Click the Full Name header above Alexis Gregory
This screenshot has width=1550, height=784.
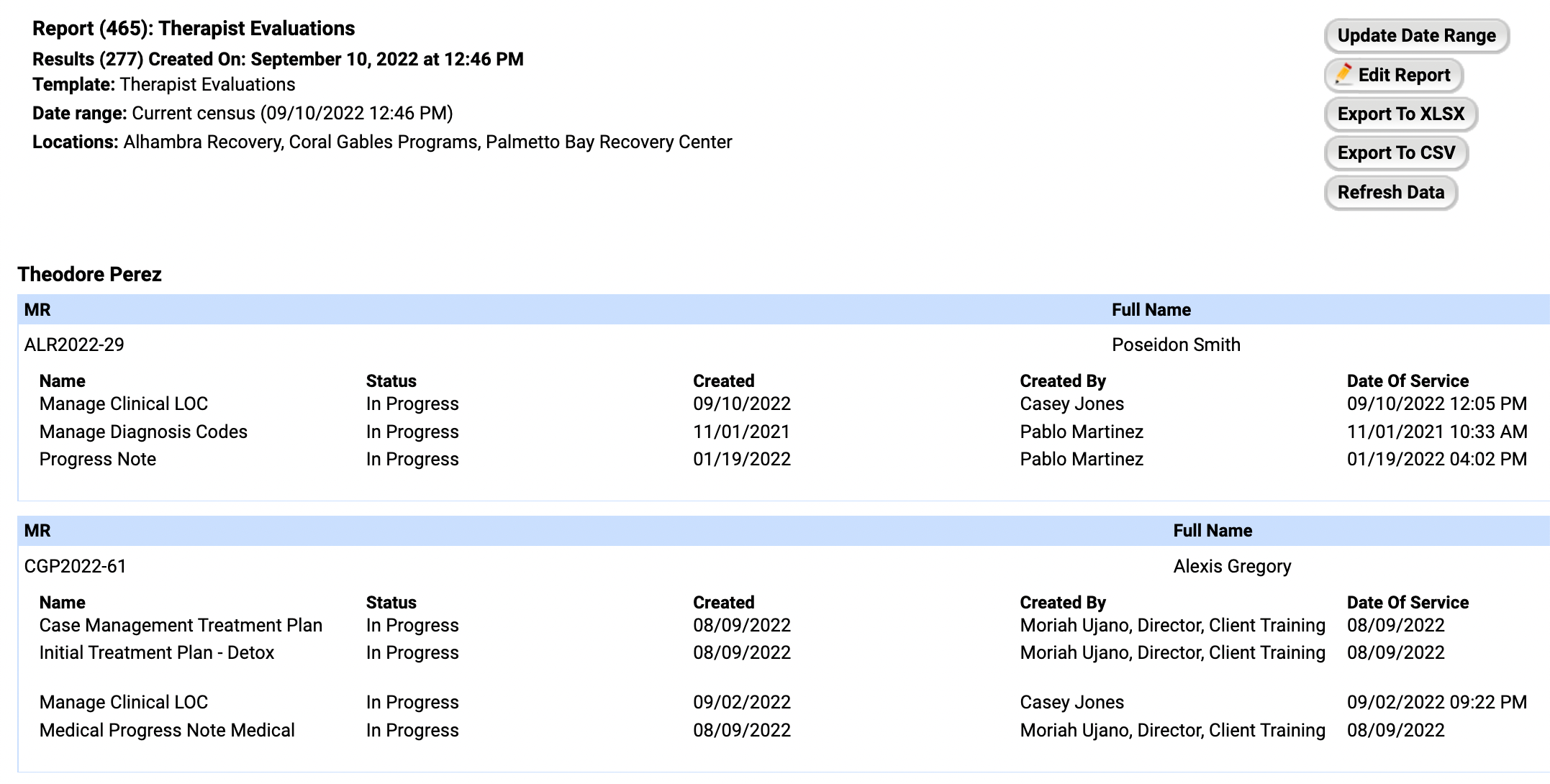tap(1213, 531)
